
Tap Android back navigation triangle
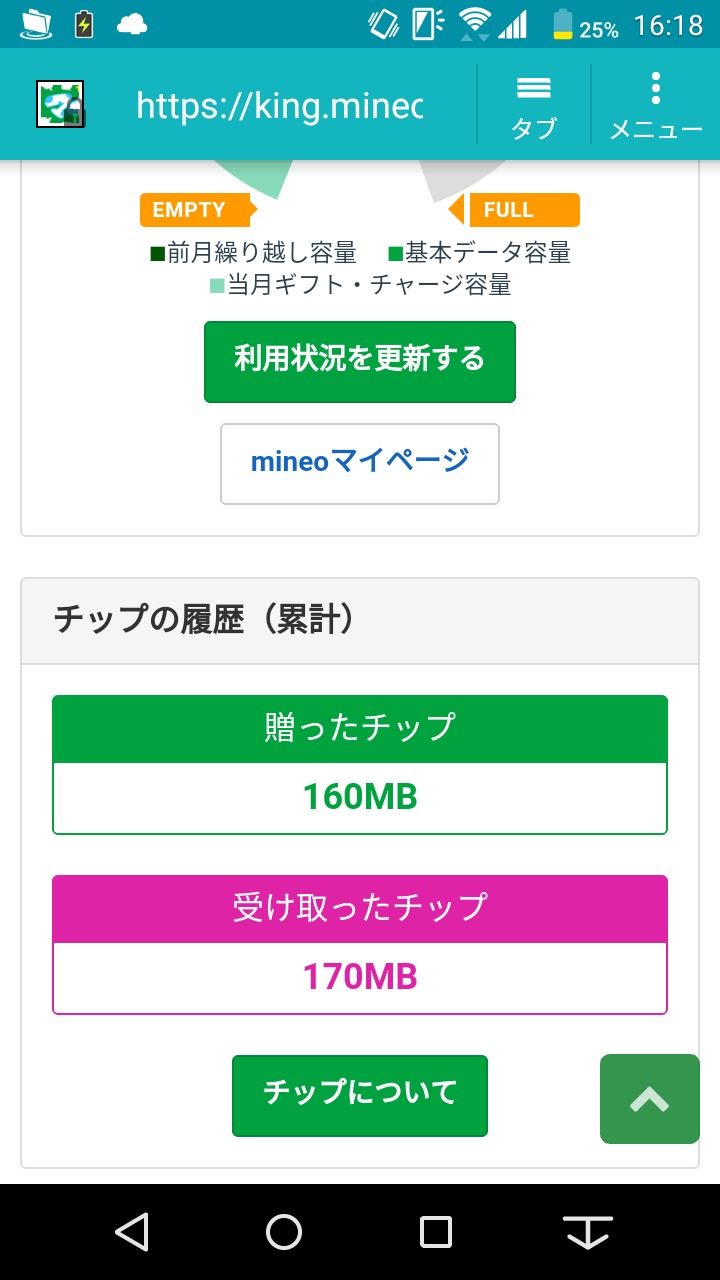pos(132,1232)
